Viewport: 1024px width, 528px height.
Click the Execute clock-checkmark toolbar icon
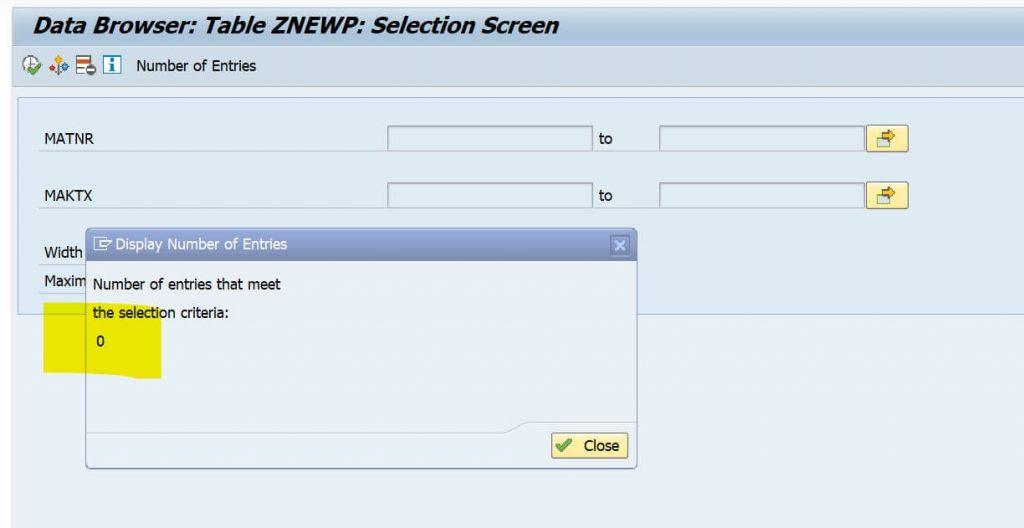(31, 65)
